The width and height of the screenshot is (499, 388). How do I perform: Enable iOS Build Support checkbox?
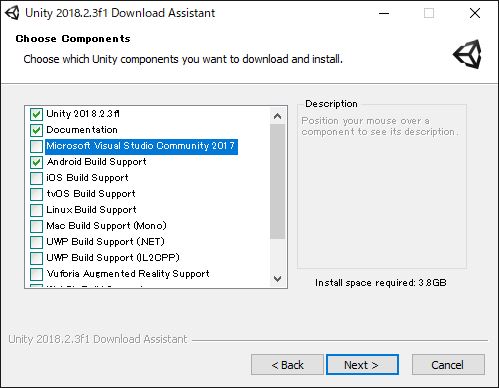(x=36, y=178)
